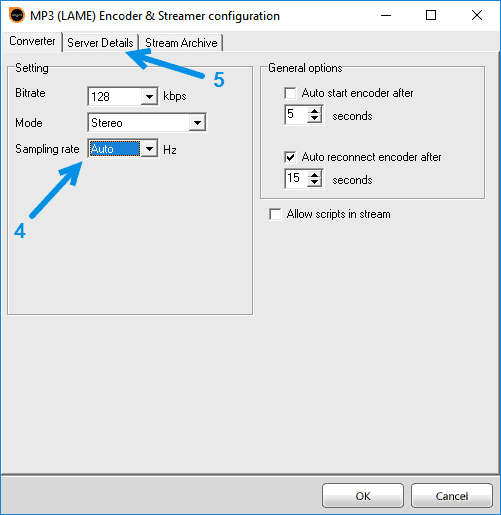Viewport: 501px width, 515px height.
Task: Click the Bitrate 128 value field
Action: click(115, 97)
